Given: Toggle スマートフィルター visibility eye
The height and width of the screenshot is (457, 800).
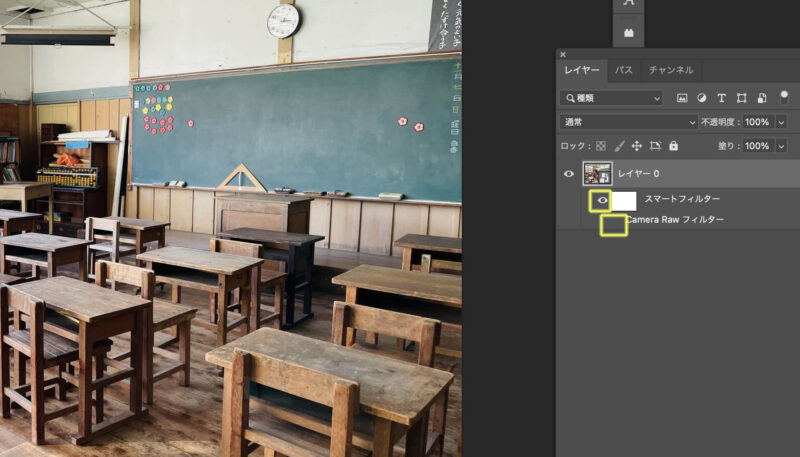Looking at the screenshot, I should 602,200.
